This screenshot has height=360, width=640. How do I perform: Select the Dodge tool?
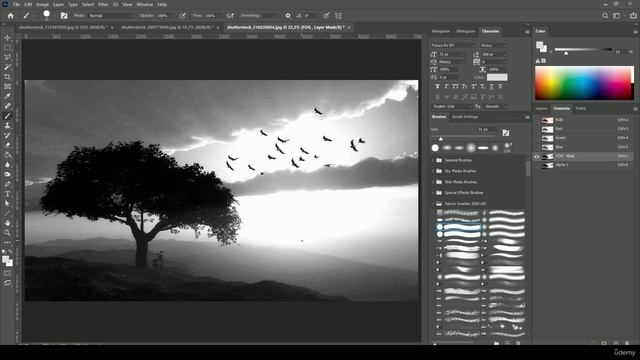click(7, 175)
